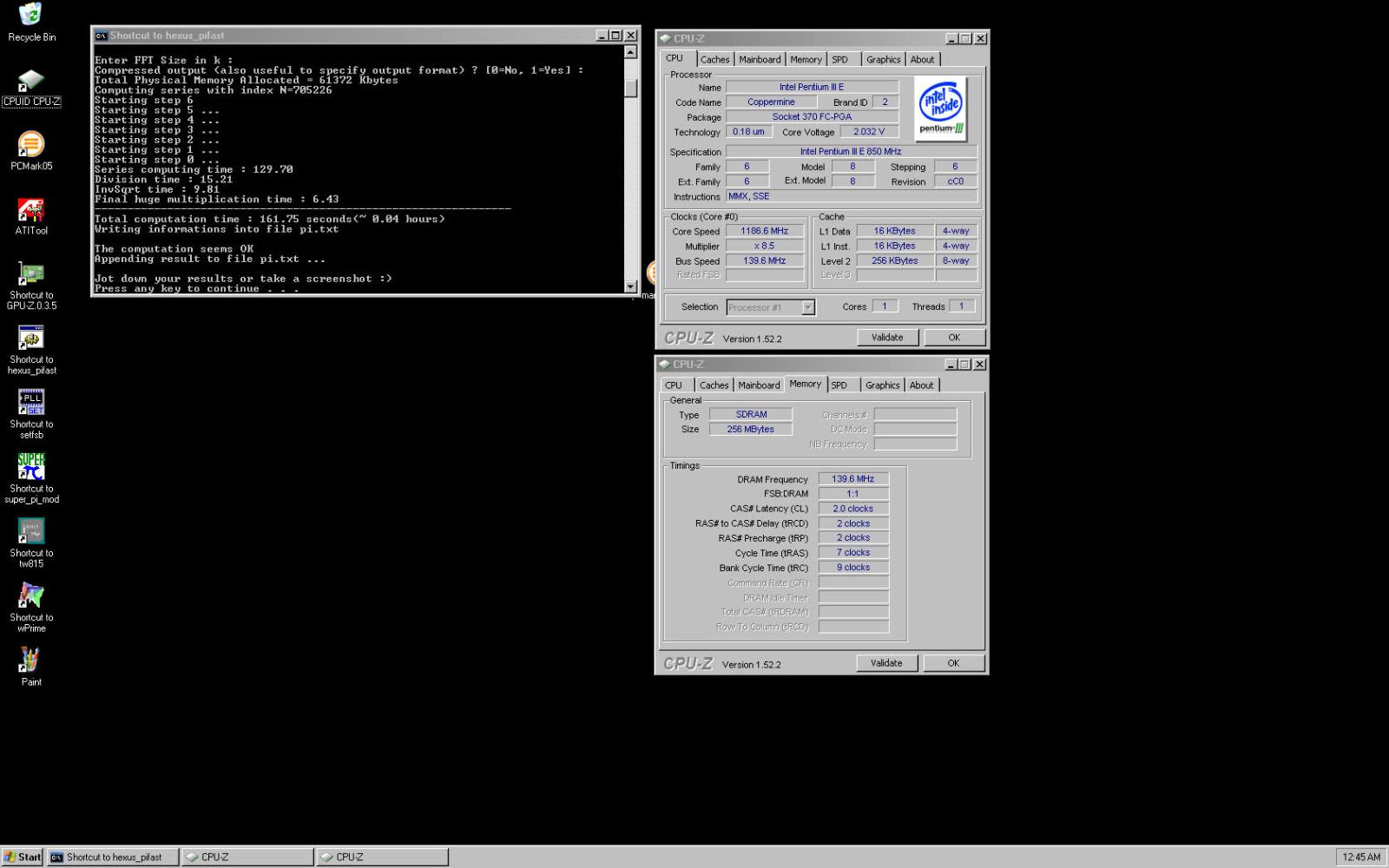Click the Instructions MMX, SSE field
The height and width of the screenshot is (868, 1389).
pyautogui.click(x=851, y=196)
